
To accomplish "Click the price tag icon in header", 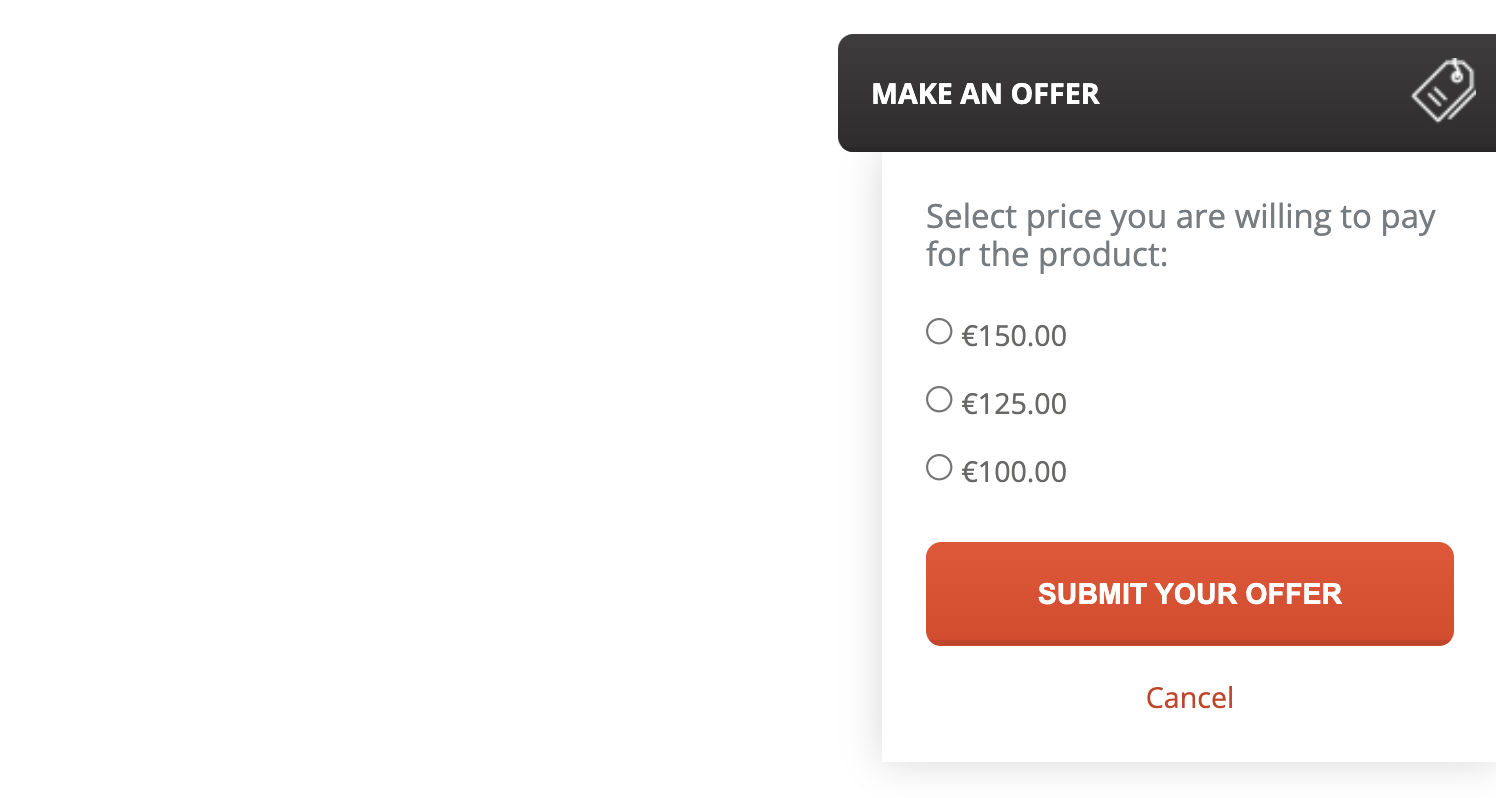I will (1444, 91).
